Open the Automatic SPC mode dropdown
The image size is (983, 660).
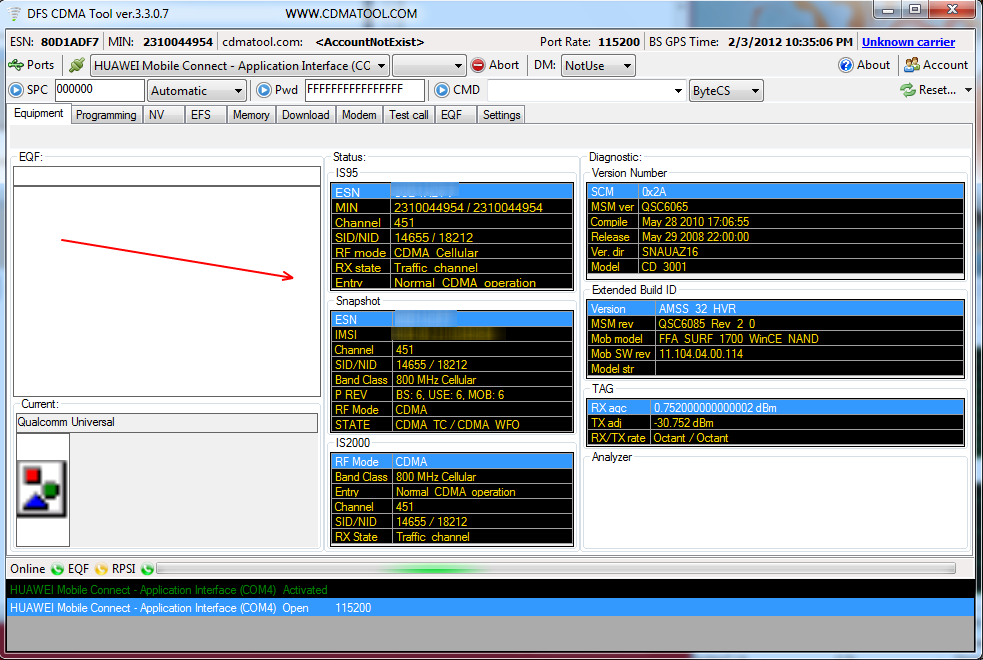[196, 91]
